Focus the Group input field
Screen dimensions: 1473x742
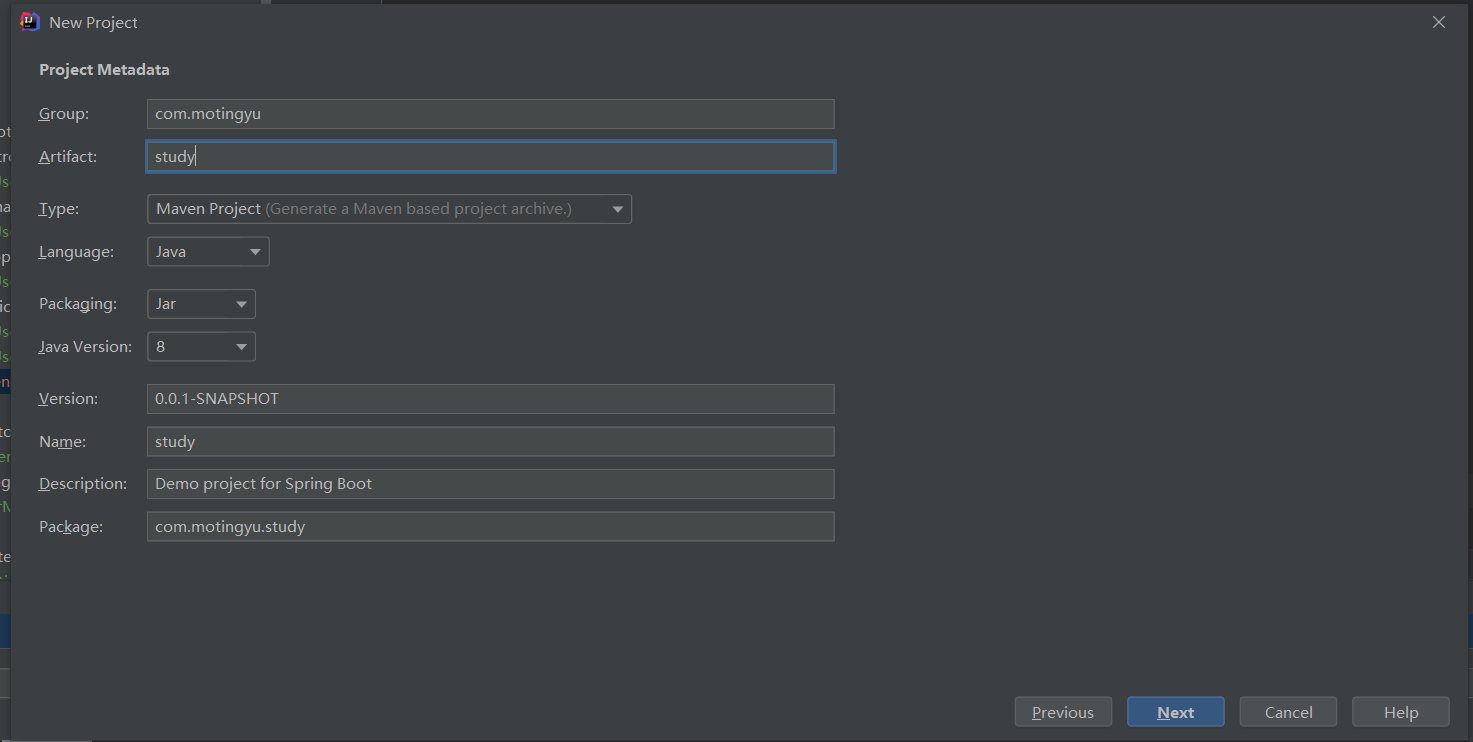click(x=490, y=114)
